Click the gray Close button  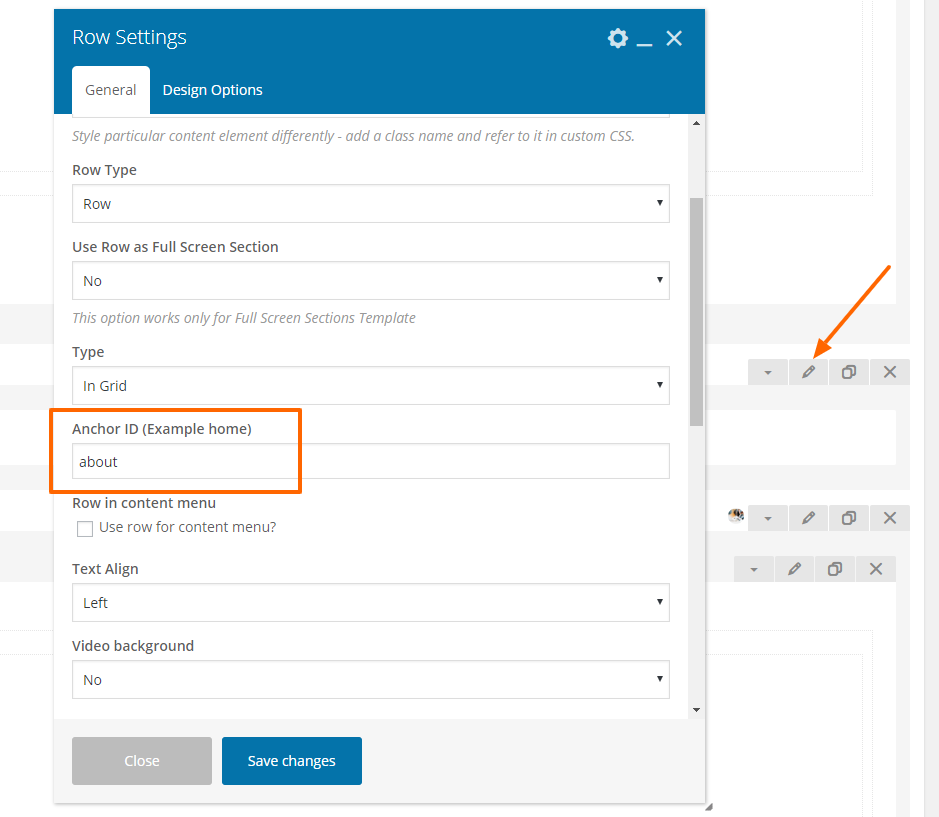142,761
